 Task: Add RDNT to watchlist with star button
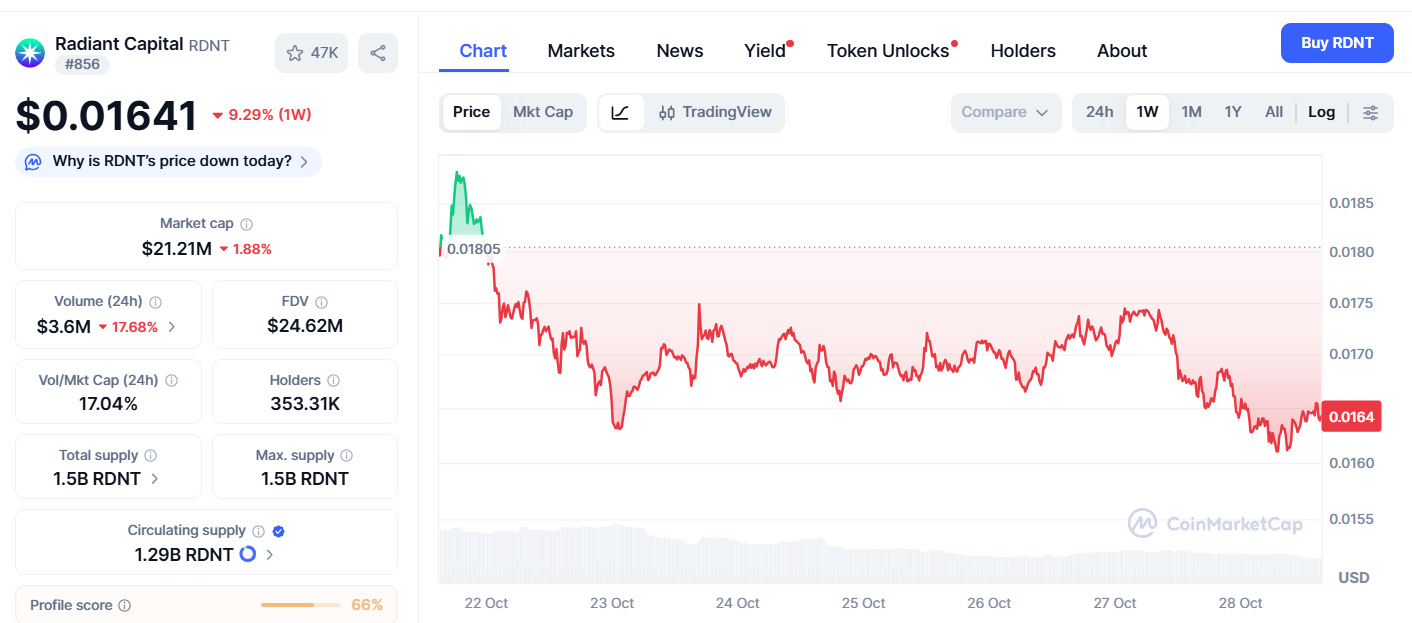[311, 53]
